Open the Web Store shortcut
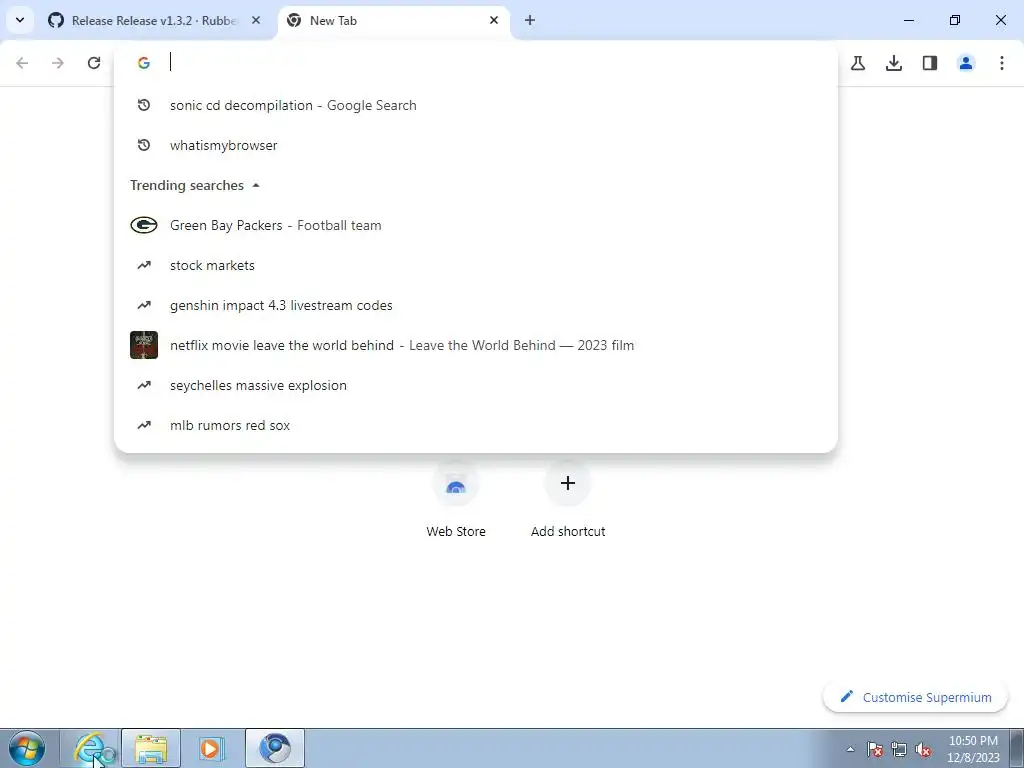 (x=456, y=500)
